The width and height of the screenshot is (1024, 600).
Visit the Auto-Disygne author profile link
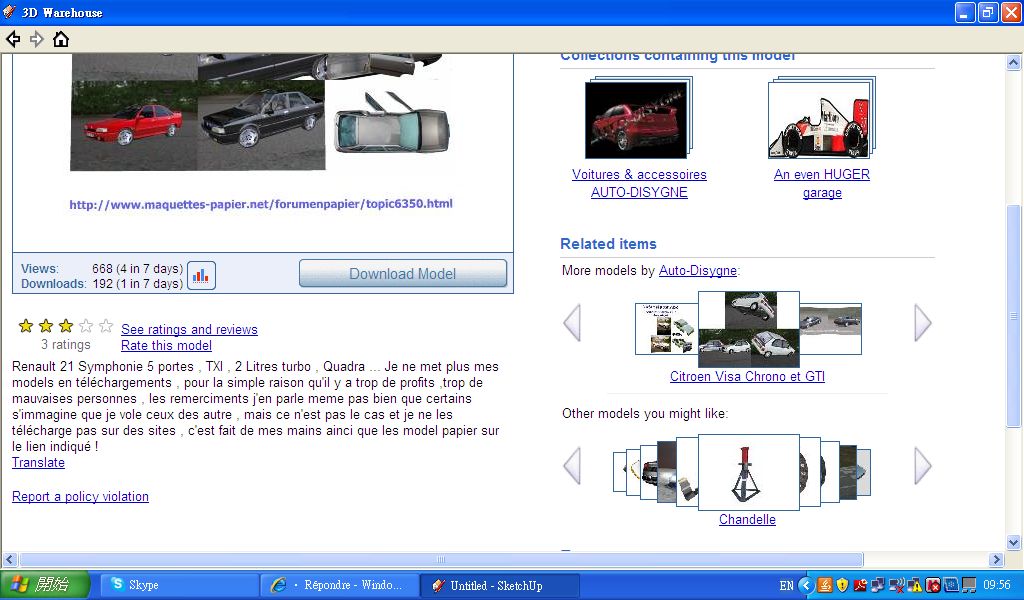[697, 270]
